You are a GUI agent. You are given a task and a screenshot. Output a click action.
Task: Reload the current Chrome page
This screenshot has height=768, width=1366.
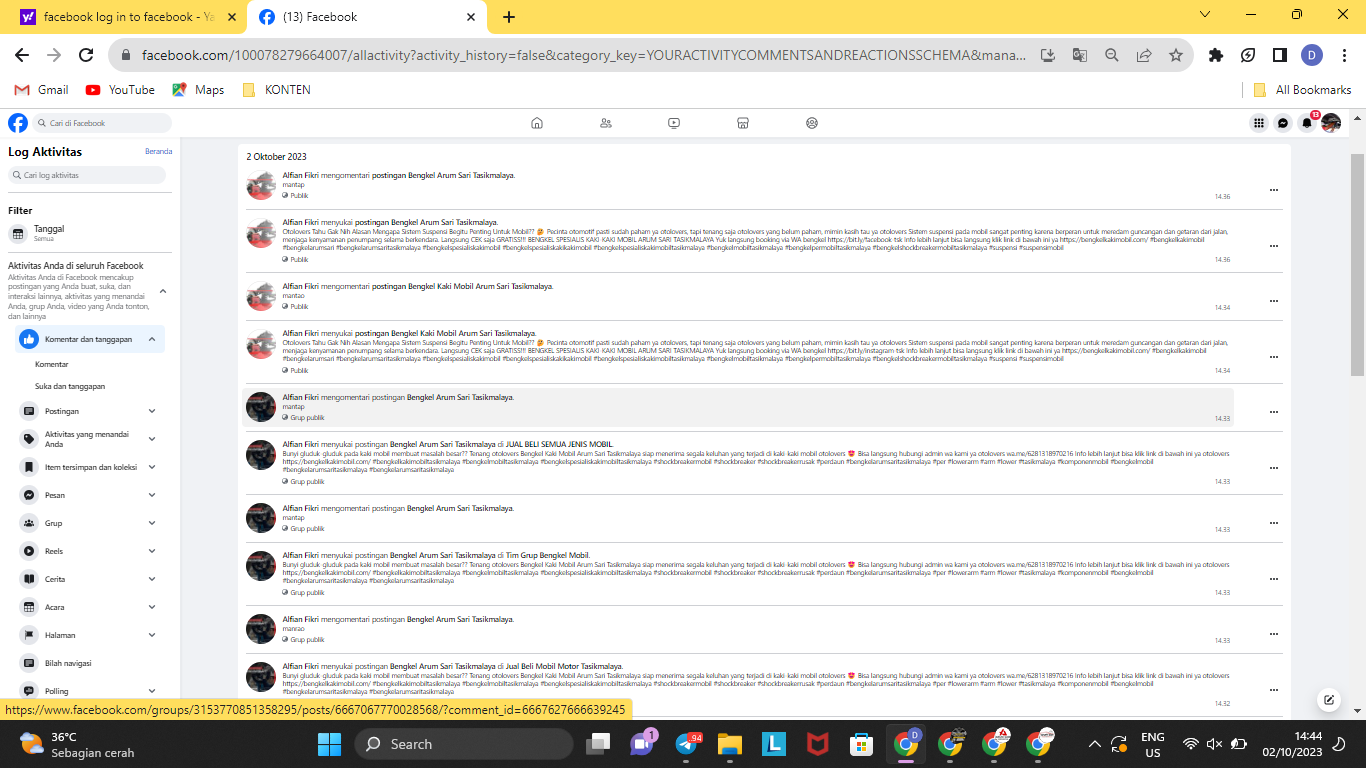[x=86, y=55]
